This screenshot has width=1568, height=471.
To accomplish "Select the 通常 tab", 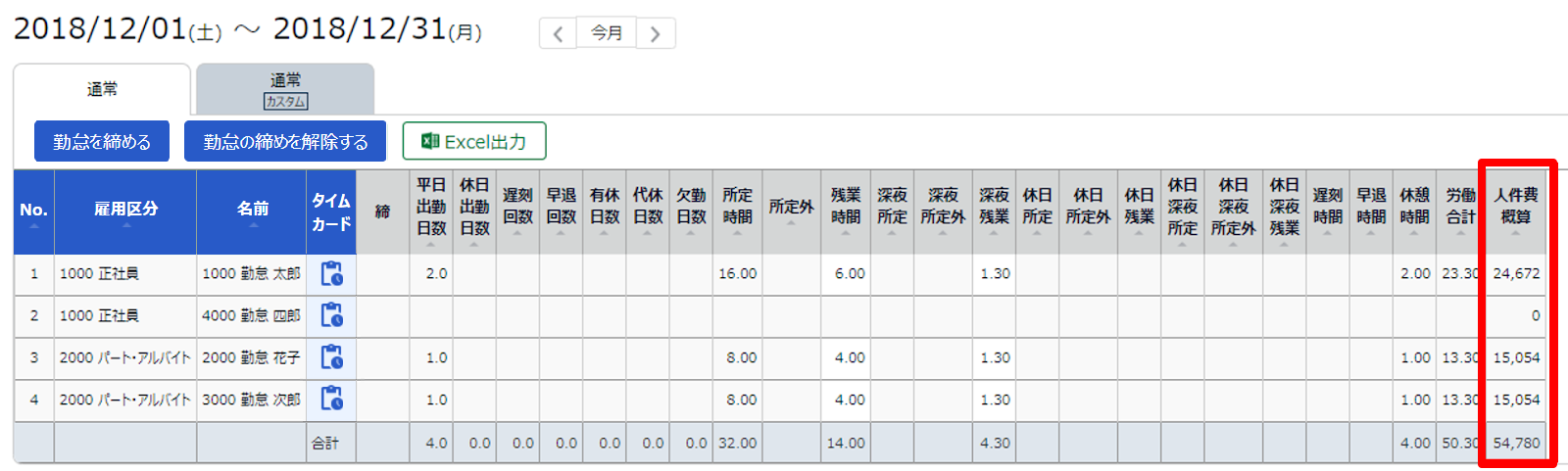I will coord(102,89).
